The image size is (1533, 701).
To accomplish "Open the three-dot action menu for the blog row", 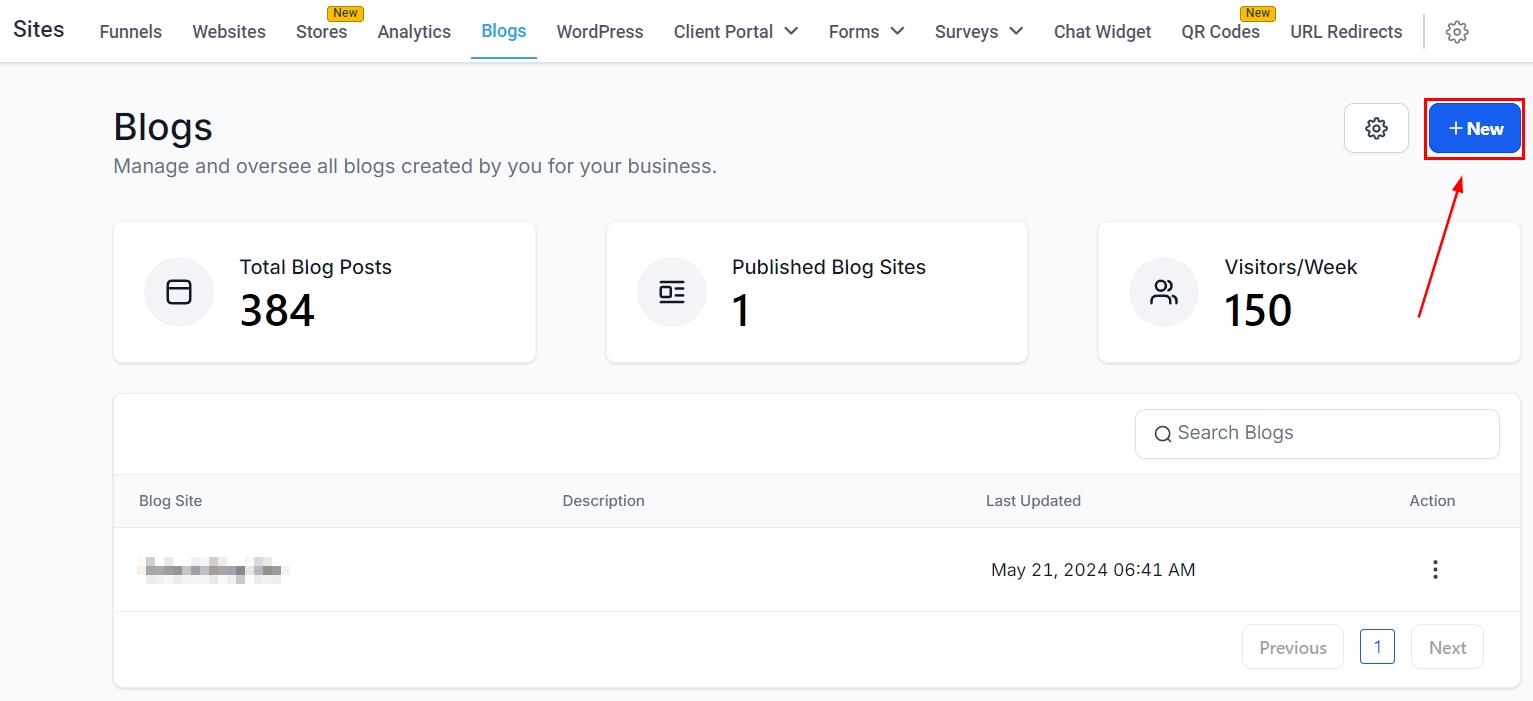I will point(1435,570).
